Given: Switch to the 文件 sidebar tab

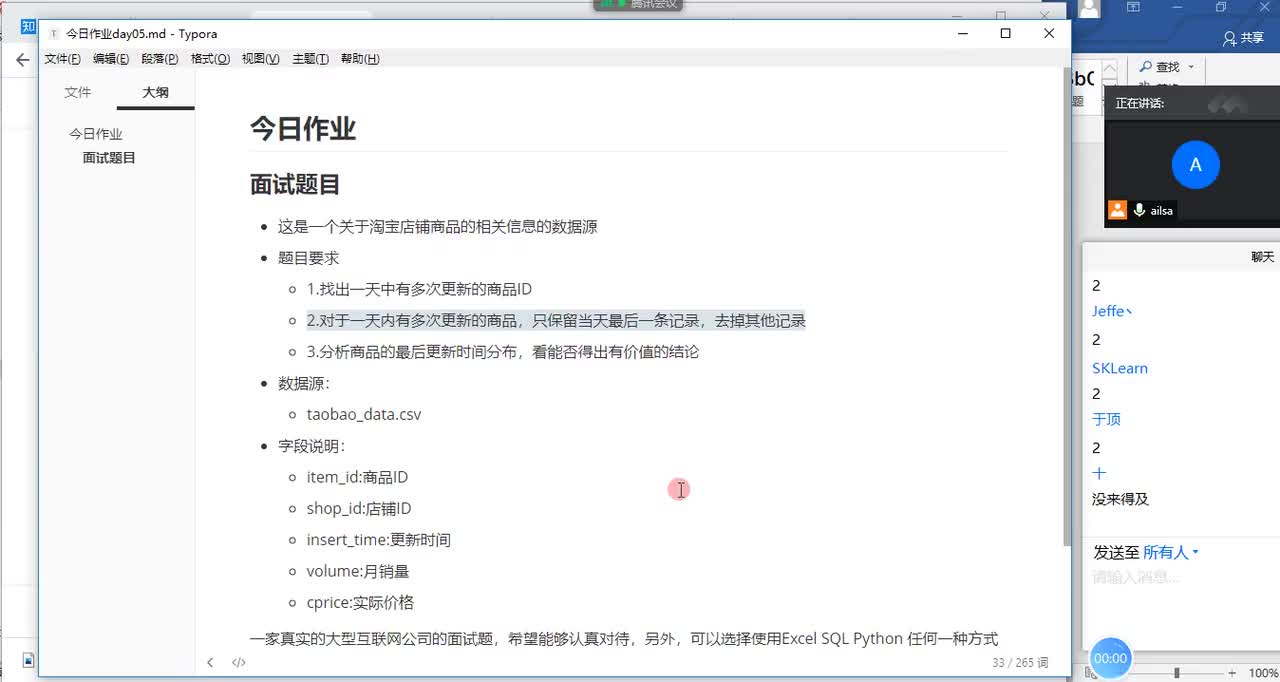Looking at the screenshot, I should point(78,92).
